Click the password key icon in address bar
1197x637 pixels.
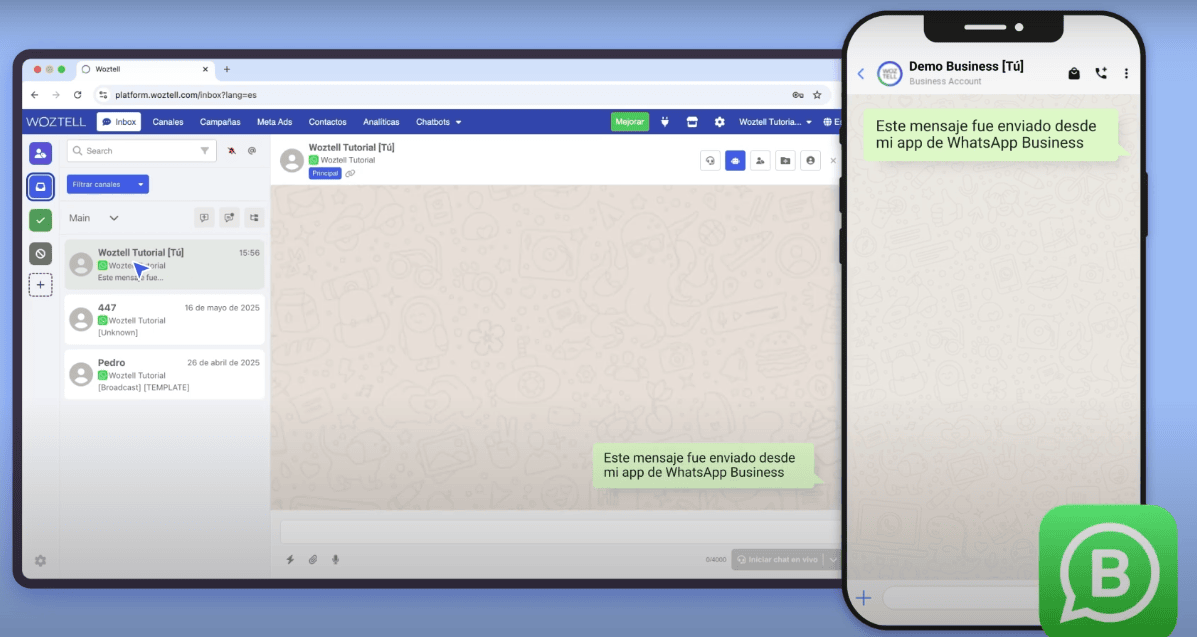pos(798,95)
